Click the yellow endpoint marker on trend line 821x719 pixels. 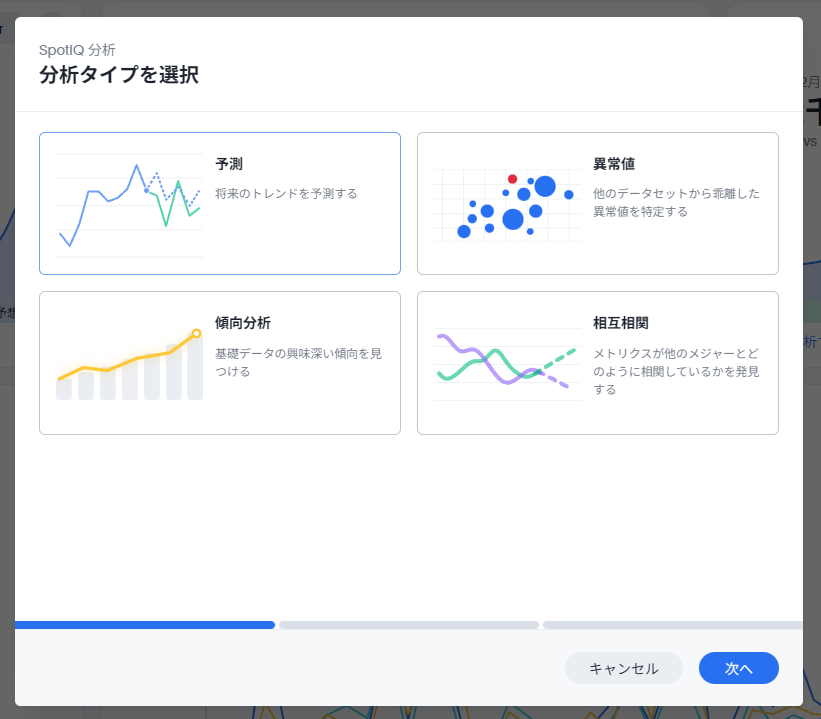click(196, 333)
